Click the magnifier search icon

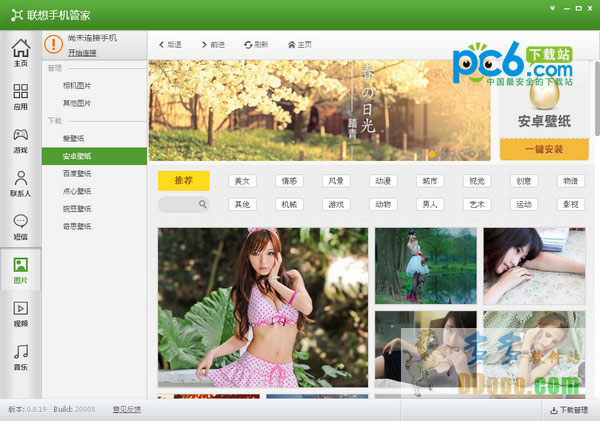point(203,204)
